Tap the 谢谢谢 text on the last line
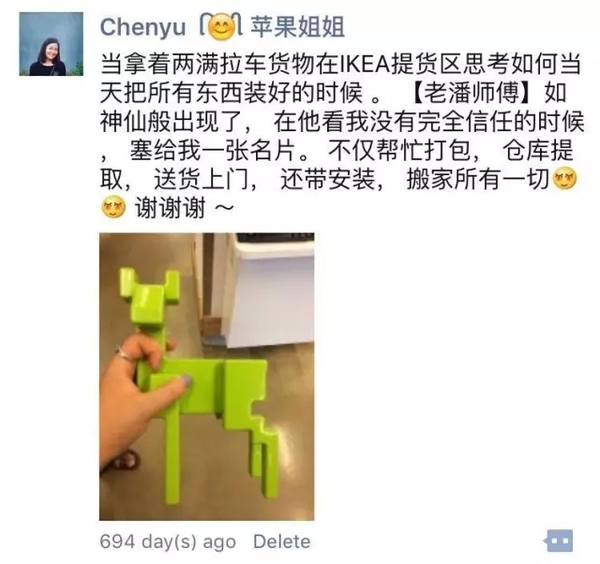Viewport: 600px width, 564px height. point(171,208)
